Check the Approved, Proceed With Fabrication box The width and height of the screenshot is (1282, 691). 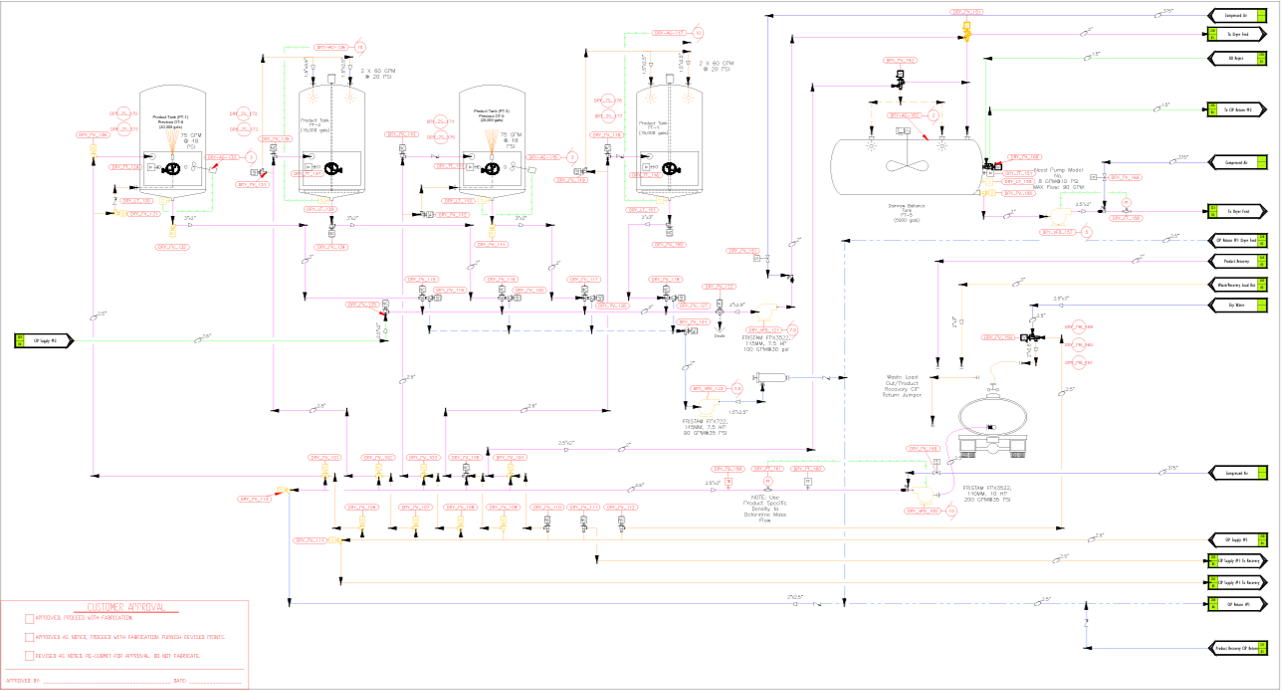pyautogui.click(x=30, y=619)
